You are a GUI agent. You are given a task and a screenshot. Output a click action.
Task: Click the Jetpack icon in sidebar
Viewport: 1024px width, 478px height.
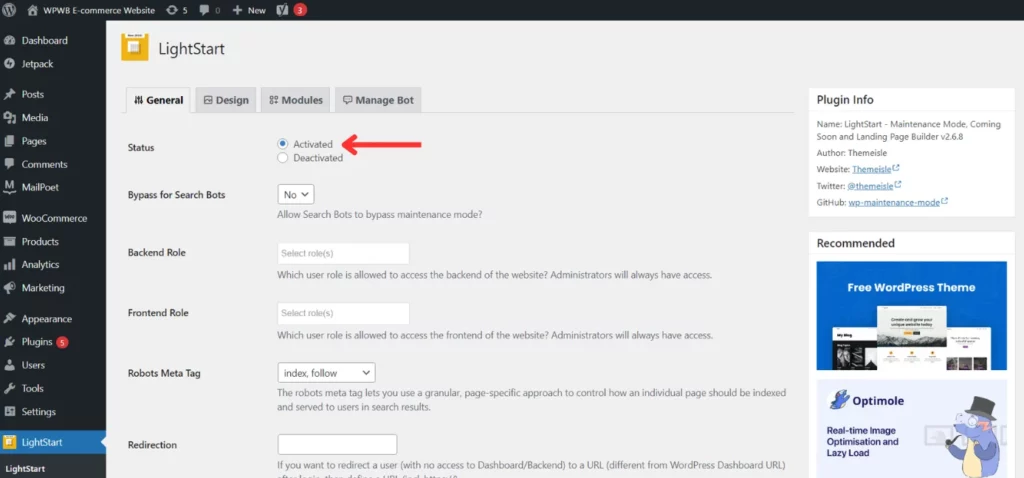pyautogui.click(x=9, y=64)
